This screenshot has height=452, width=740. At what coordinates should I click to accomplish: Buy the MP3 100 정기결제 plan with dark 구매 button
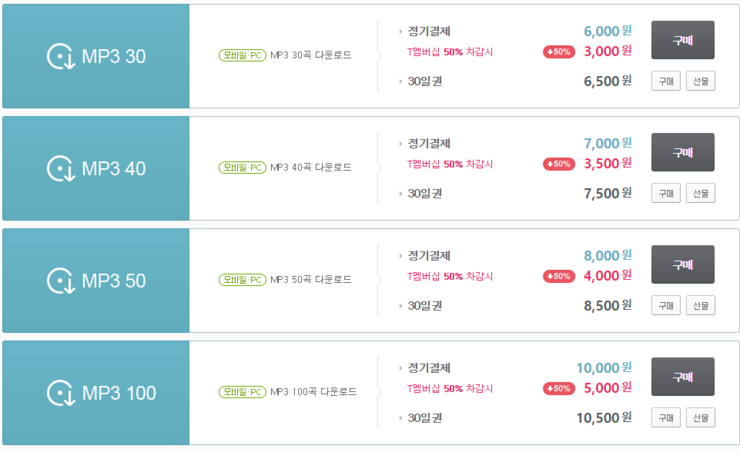coord(682,377)
